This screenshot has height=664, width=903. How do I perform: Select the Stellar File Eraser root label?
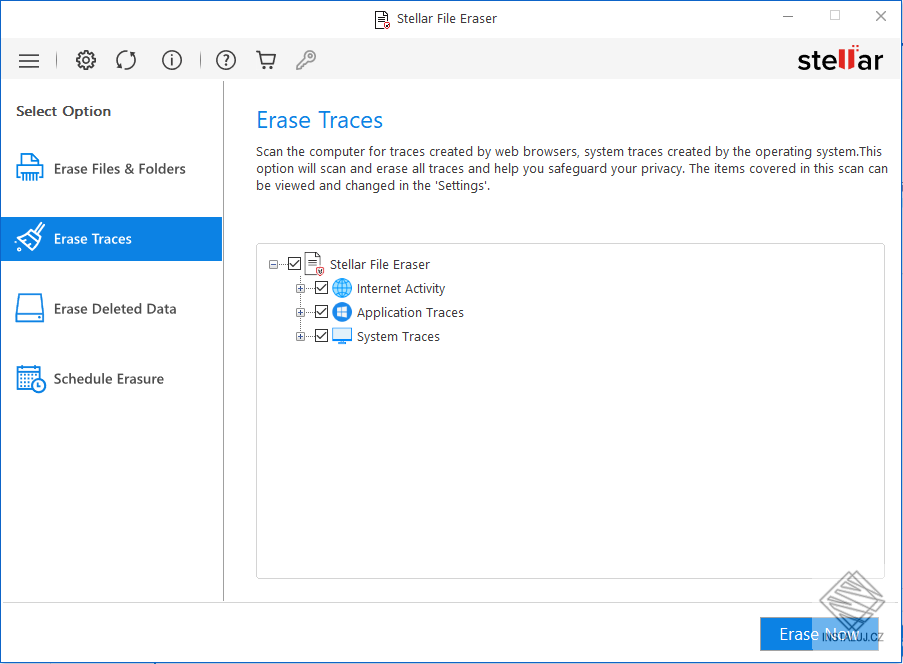pos(380,264)
